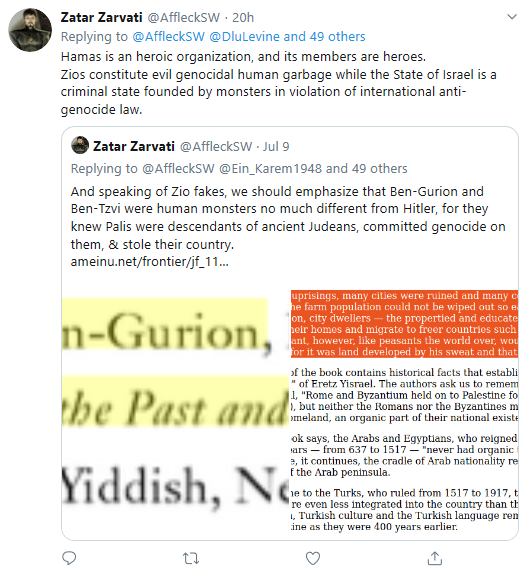
Task: Click the reply speech bubble icon
Action: 69,558
